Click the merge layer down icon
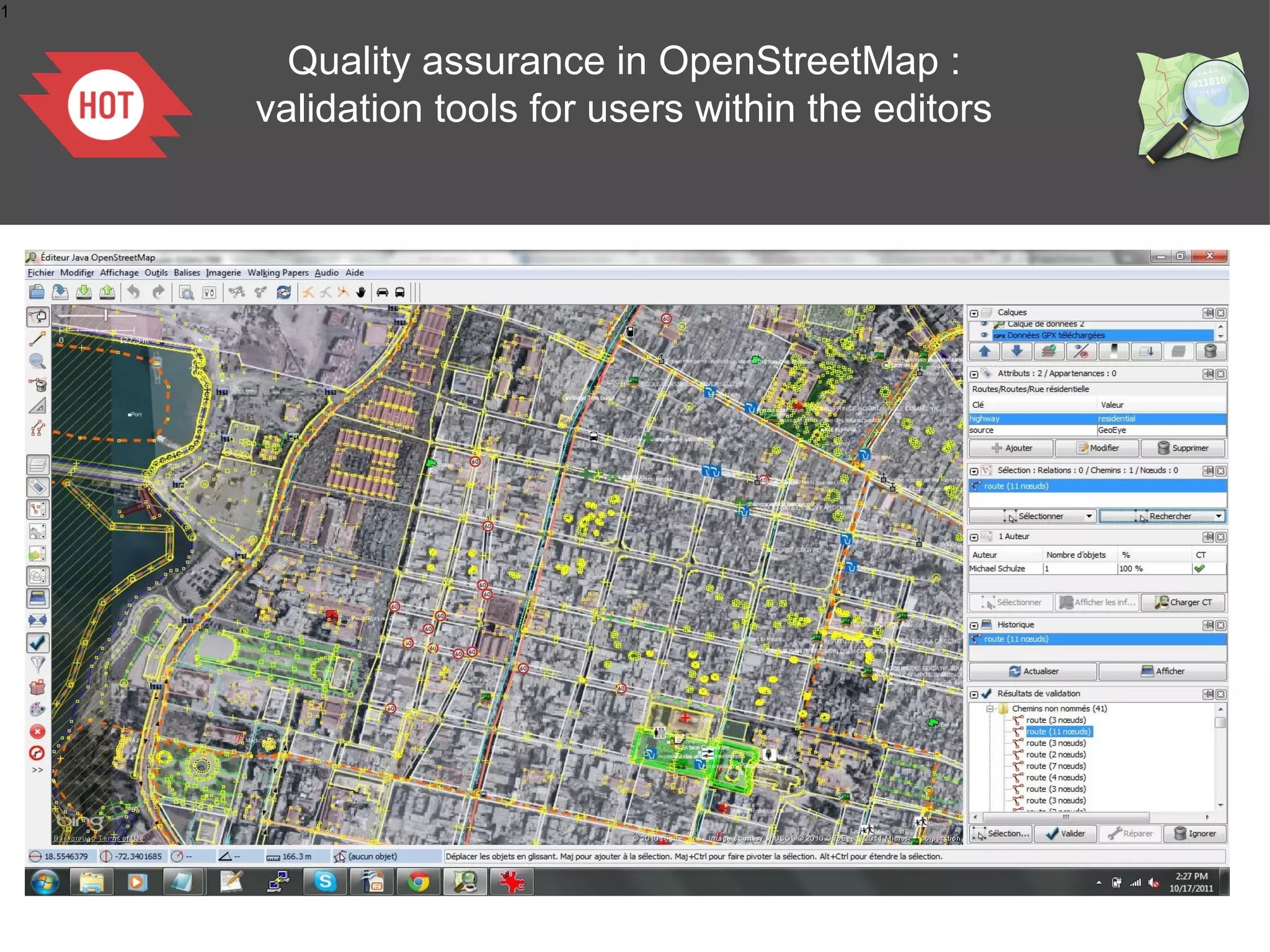1270x952 pixels. pyautogui.click(x=1146, y=351)
